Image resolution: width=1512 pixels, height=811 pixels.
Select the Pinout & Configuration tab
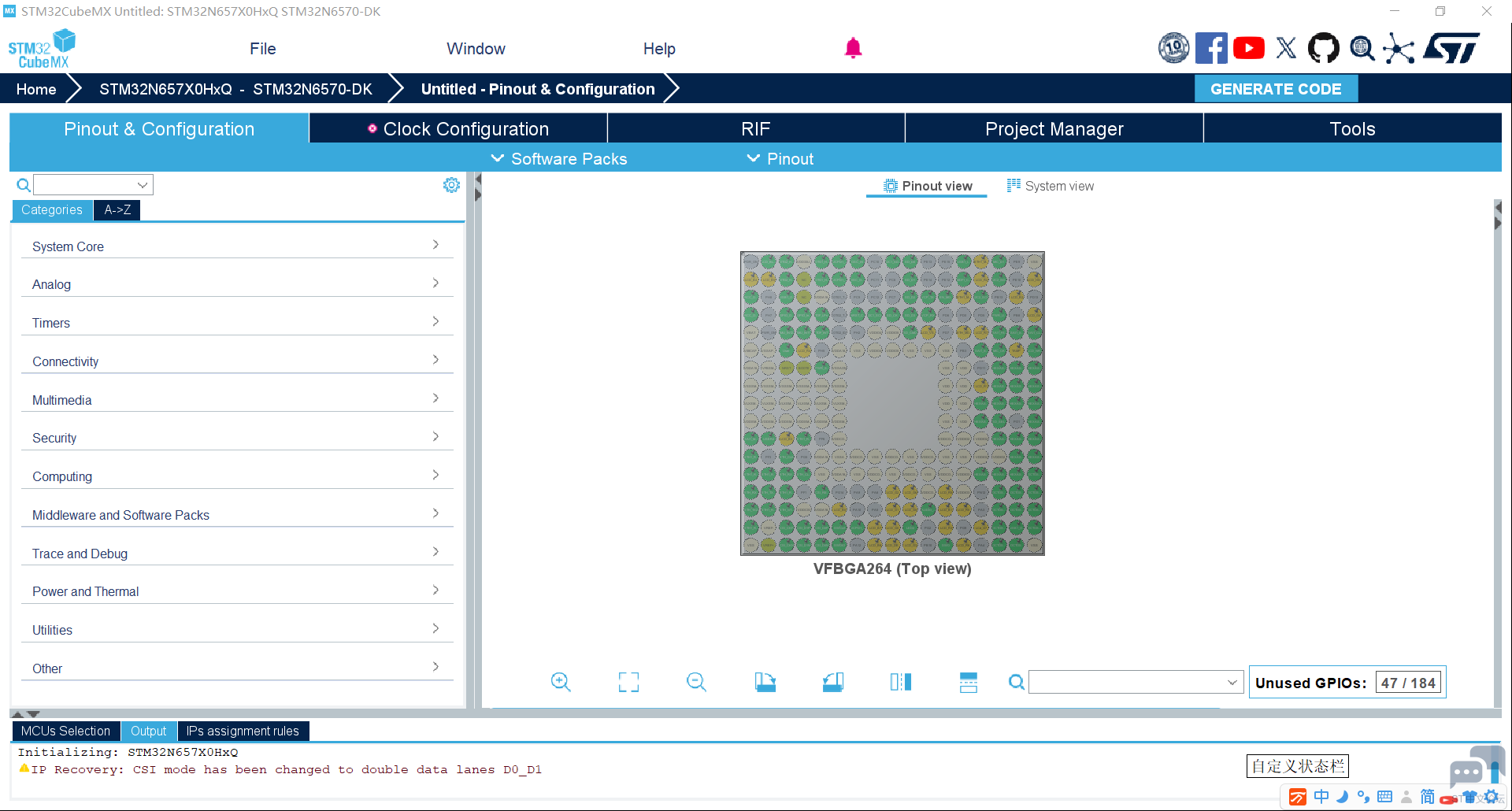pos(159,129)
